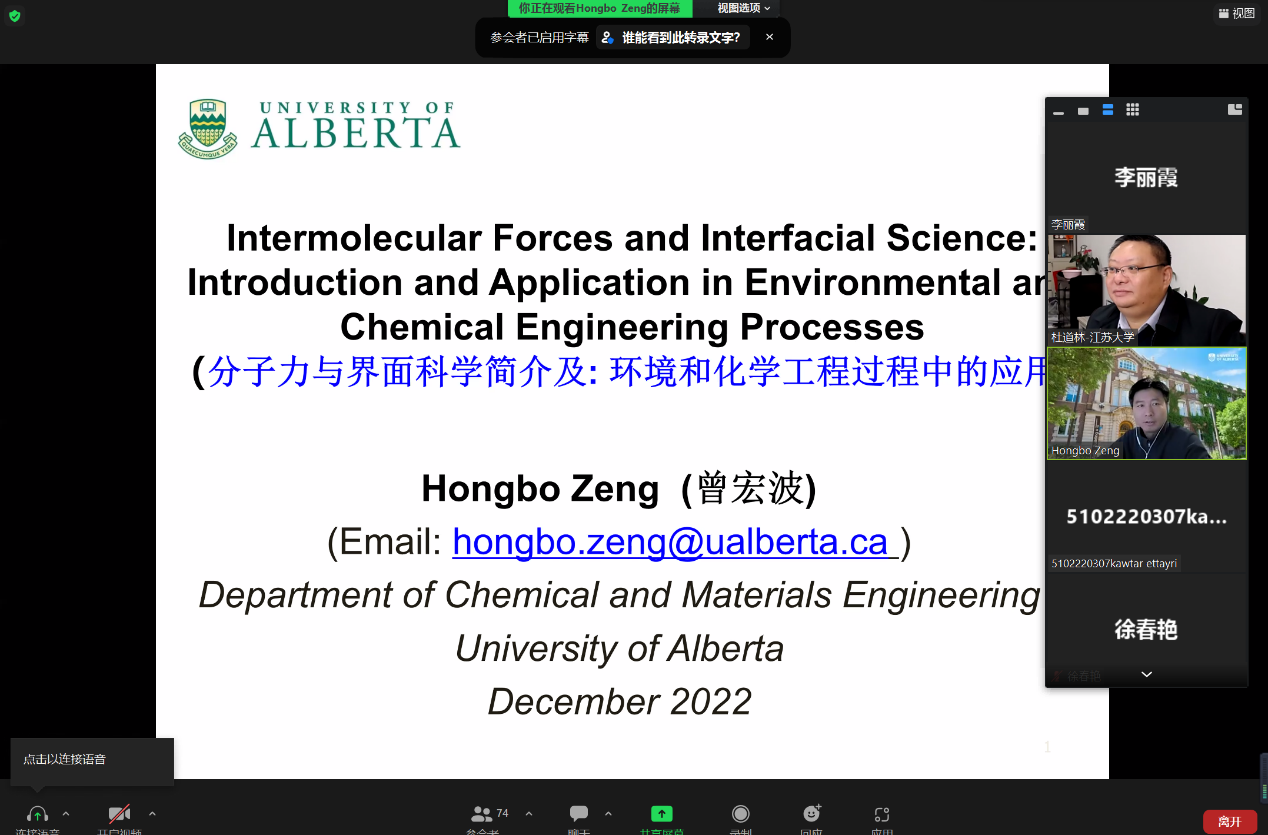Click 谁能看到此转录文字 caption link
Viewport: 1268px width, 835px height.
pos(672,38)
